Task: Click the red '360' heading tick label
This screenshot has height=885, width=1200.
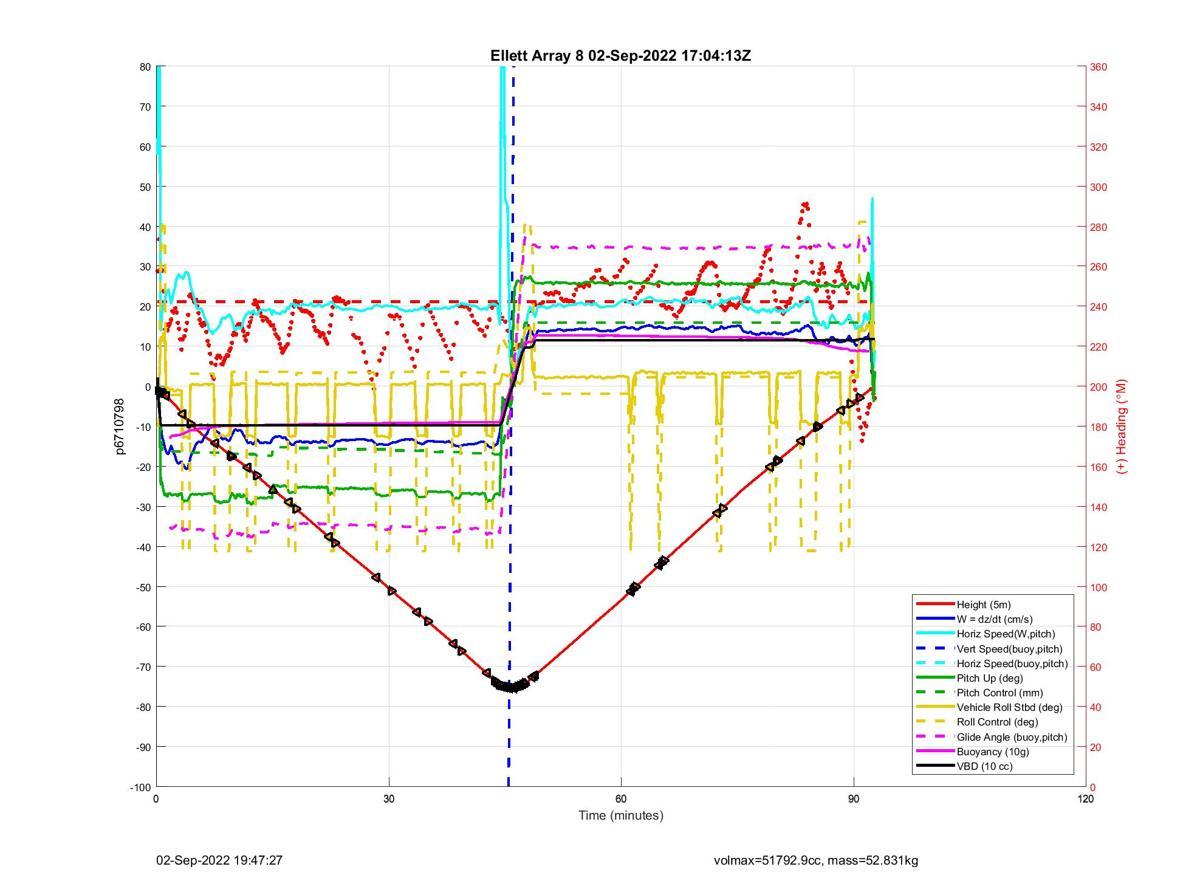Action: (x=1098, y=67)
